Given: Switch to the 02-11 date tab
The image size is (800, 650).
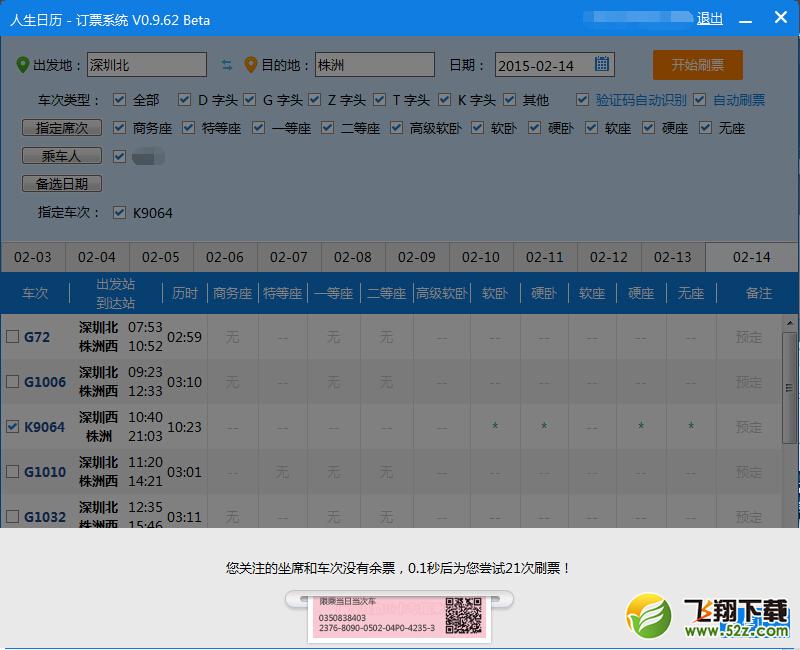Looking at the screenshot, I should [x=545, y=257].
